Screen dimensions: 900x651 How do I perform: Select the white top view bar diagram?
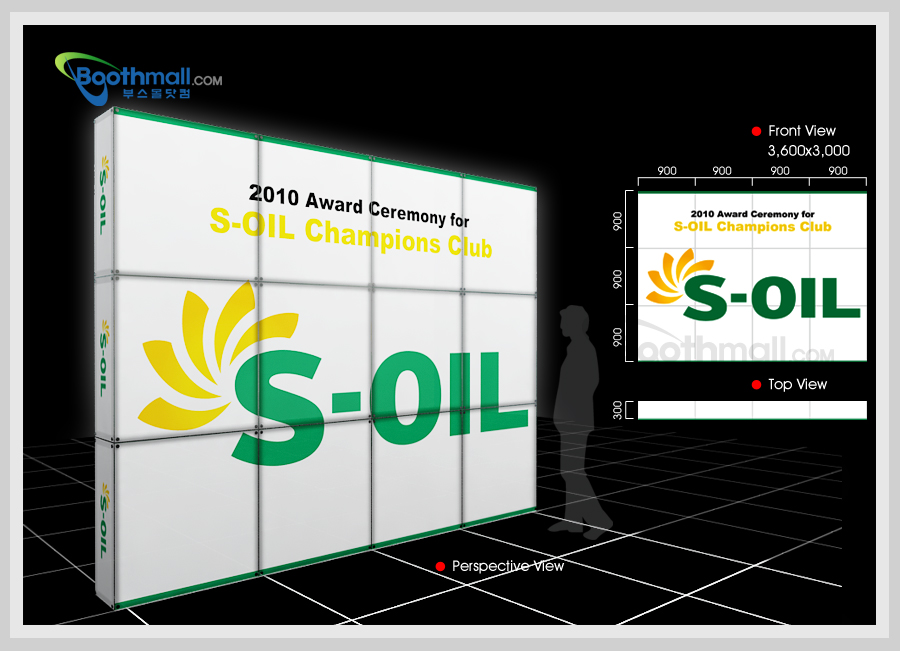pos(752,410)
